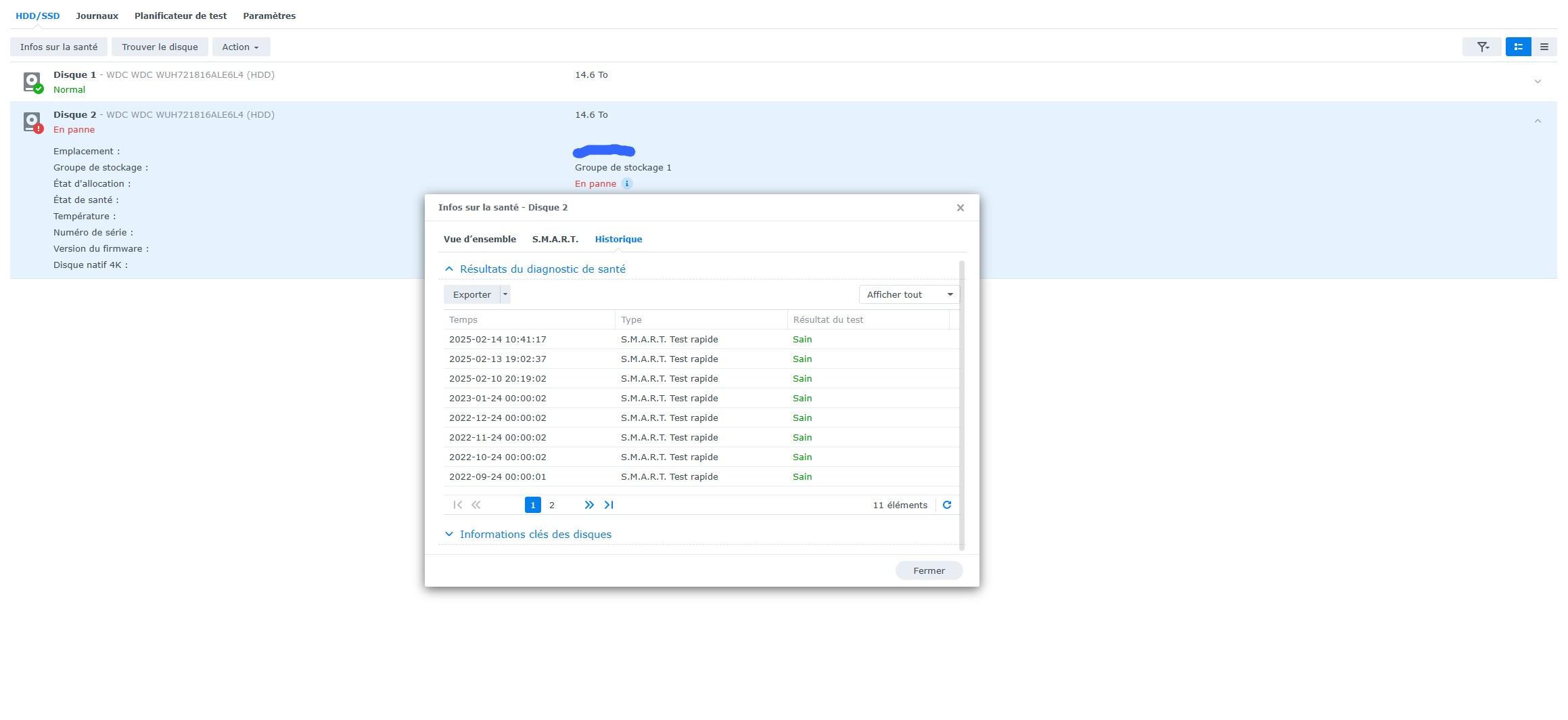
Task: Open the Exporter split-button arrow
Action: [x=505, y=294]
